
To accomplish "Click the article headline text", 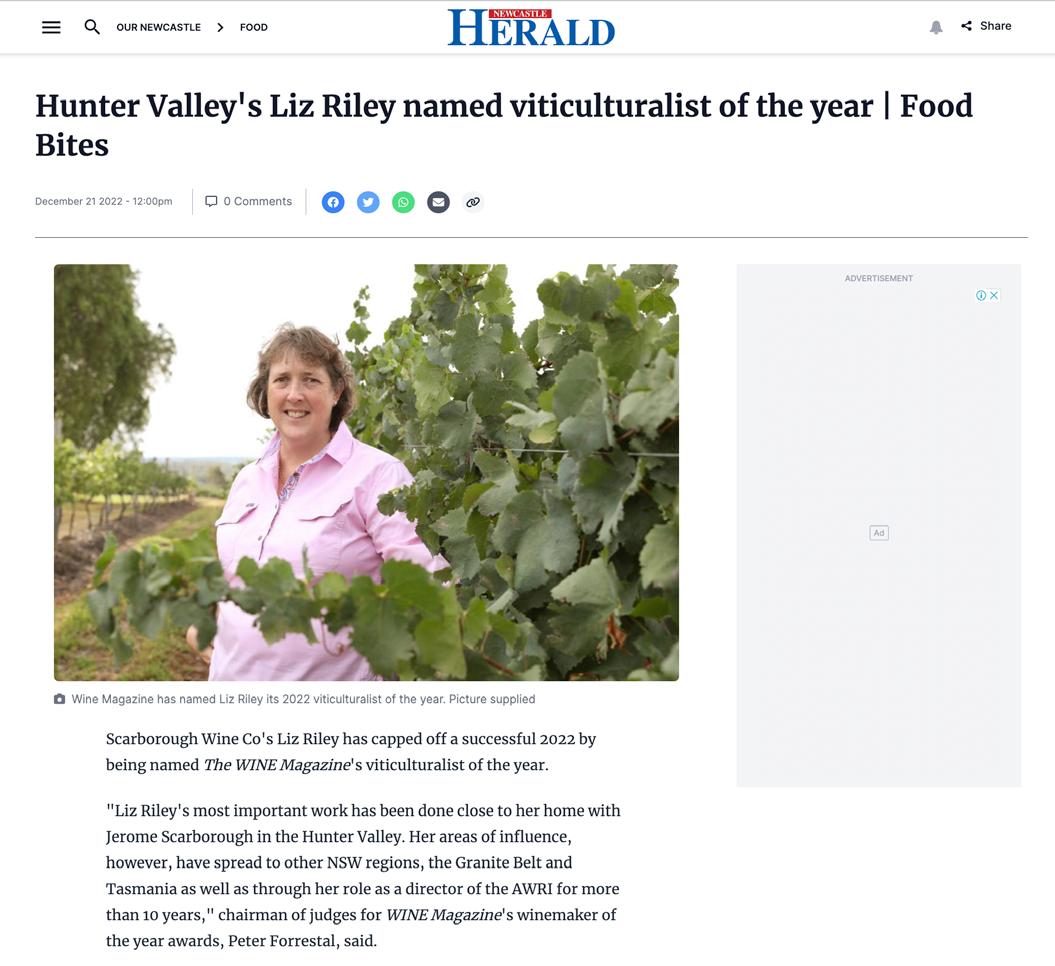I will click(x=504, y=125).
